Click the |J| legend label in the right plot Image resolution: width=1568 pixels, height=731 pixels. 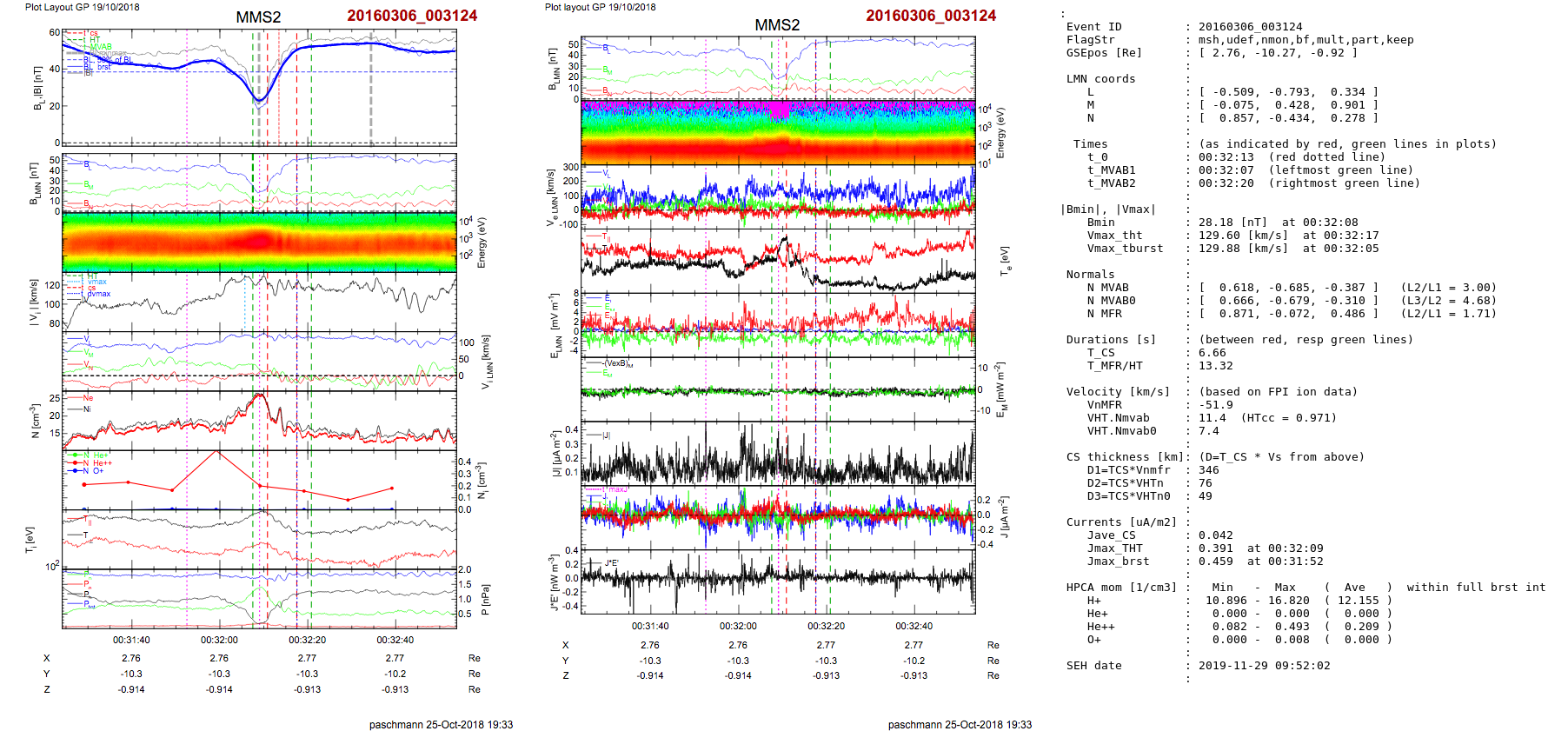(x=606, y=435)
